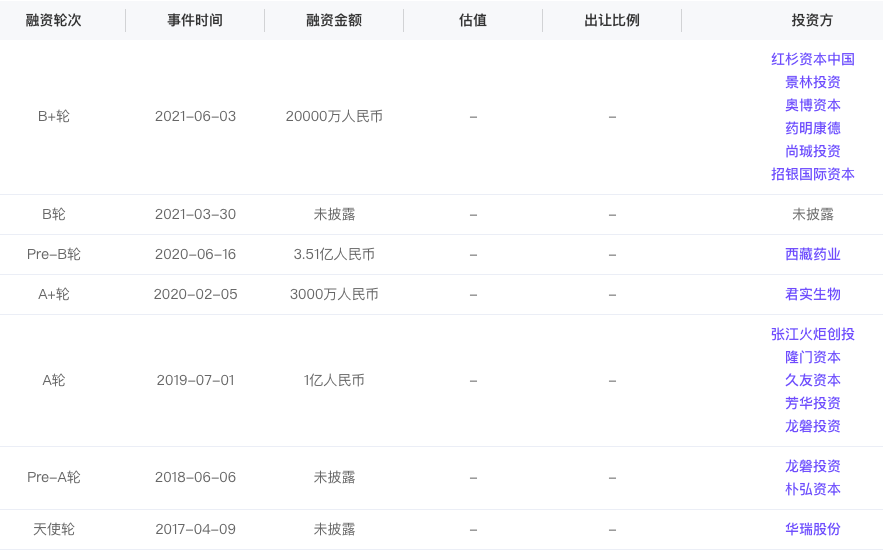The height and width of the screenshot is (551, 883).
Task: Click 龙磐投资 in the A轮 row
Action: point(812,426)
